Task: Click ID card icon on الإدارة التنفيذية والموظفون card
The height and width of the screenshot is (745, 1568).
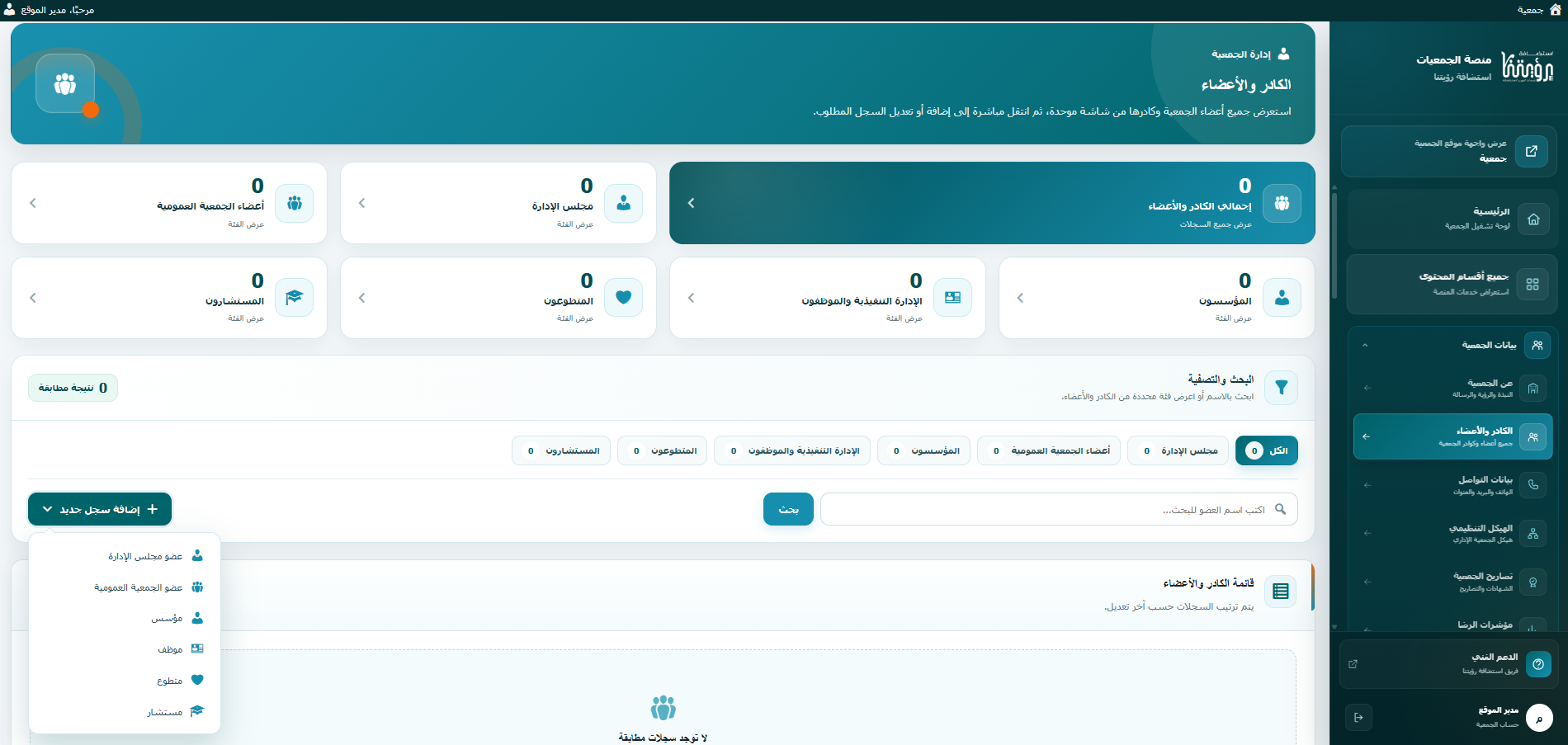Action: (x=953, y=297)
